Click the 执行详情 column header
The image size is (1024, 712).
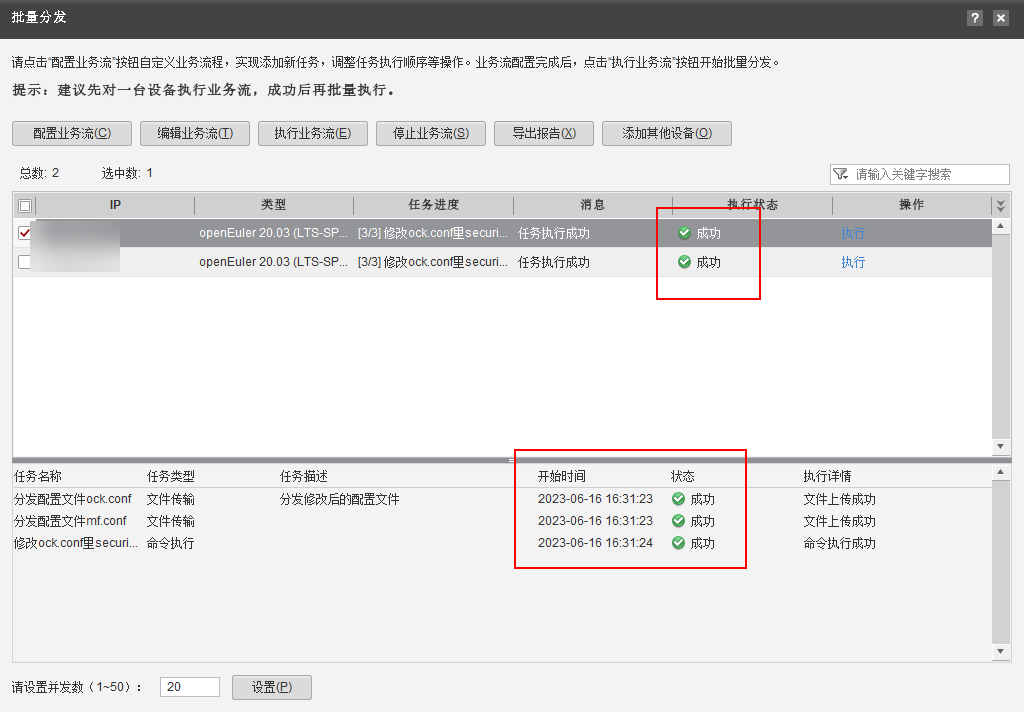pyautogui.click(x=827, y=476)
